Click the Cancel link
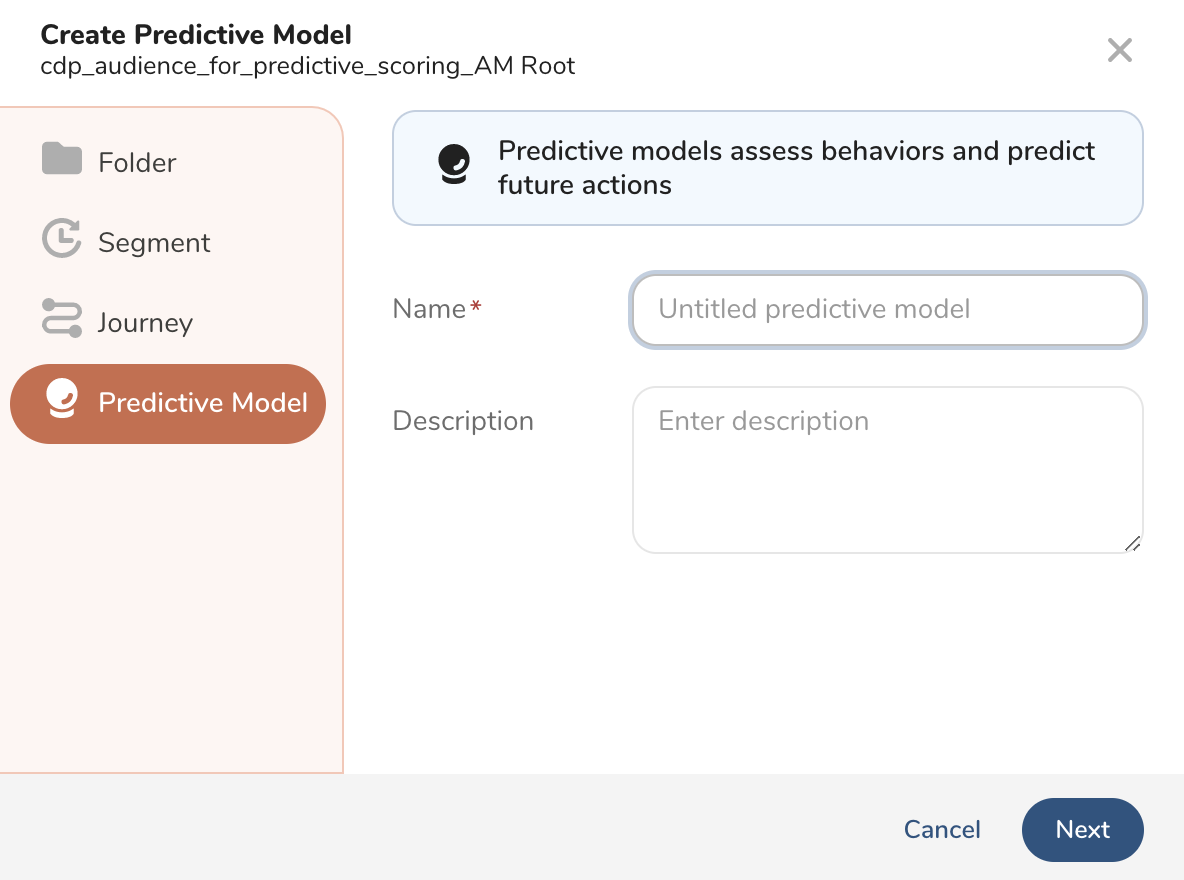 click(x=941, y=830)
